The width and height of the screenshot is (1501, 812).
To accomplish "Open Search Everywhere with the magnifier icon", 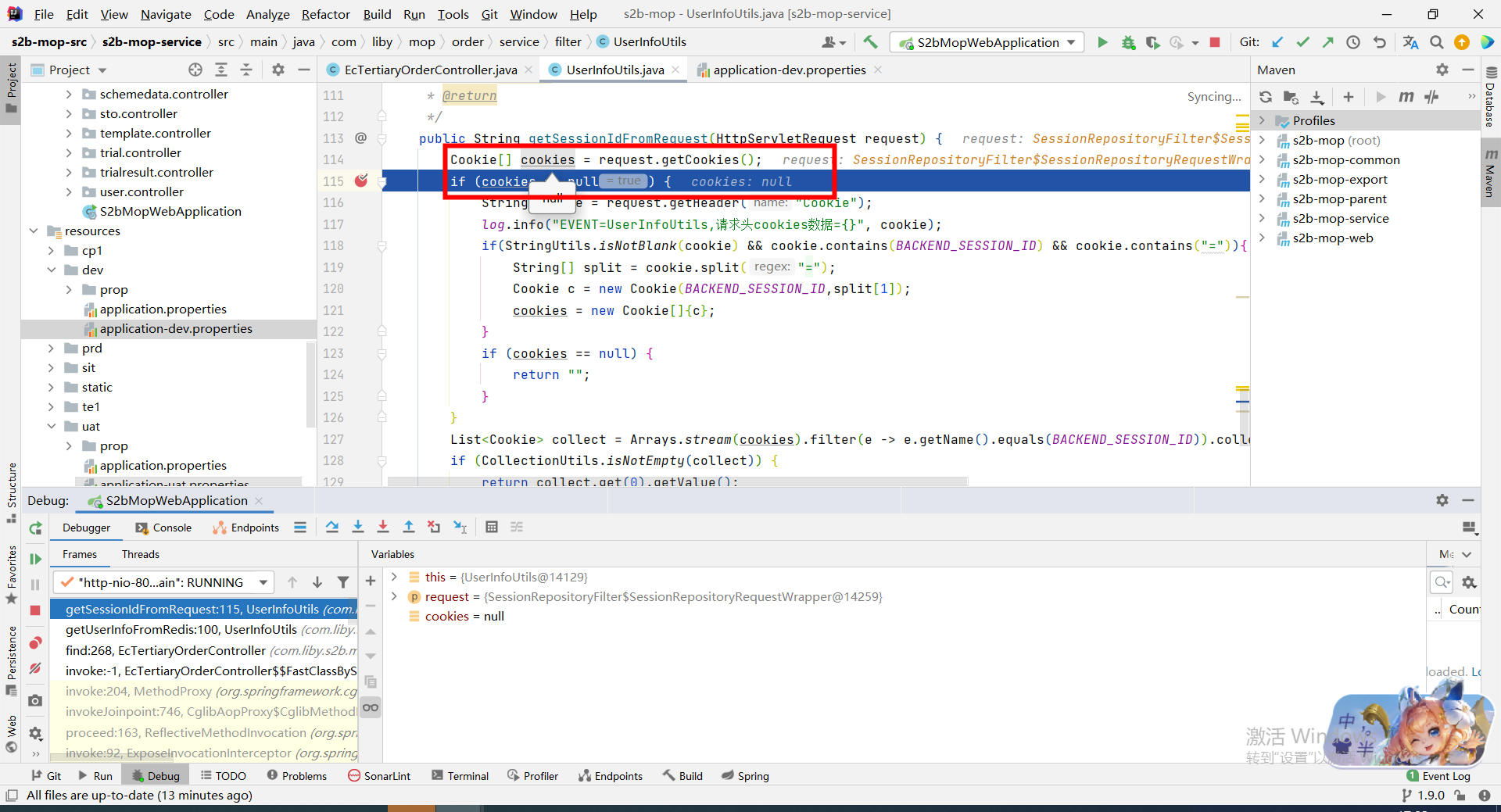I will point(1436,42).
